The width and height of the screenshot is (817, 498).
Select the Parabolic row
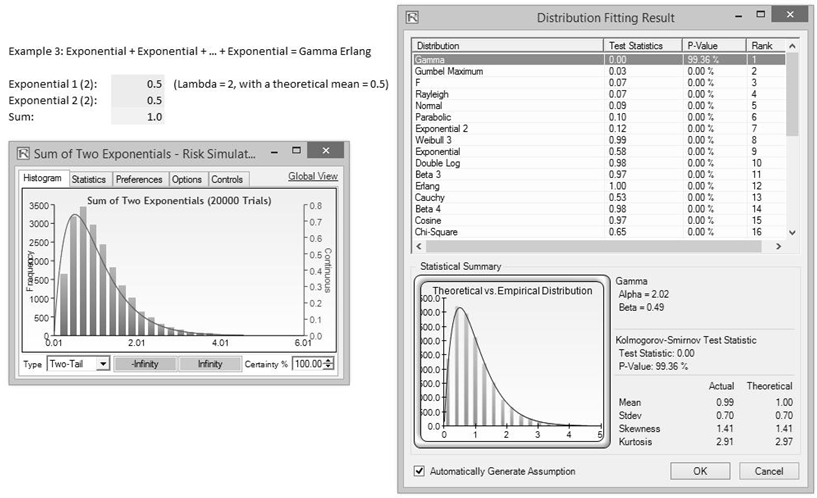coord(599,117)
